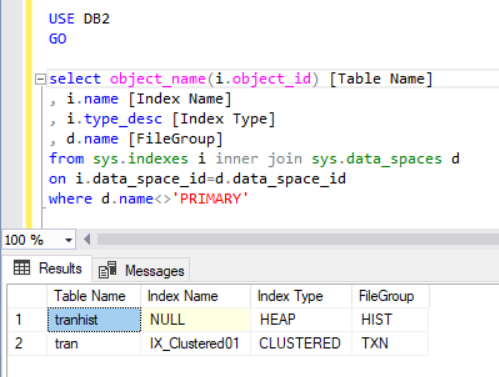Click the 'HEAP' cell
This screenshot has height=377, width=499.
301,320
